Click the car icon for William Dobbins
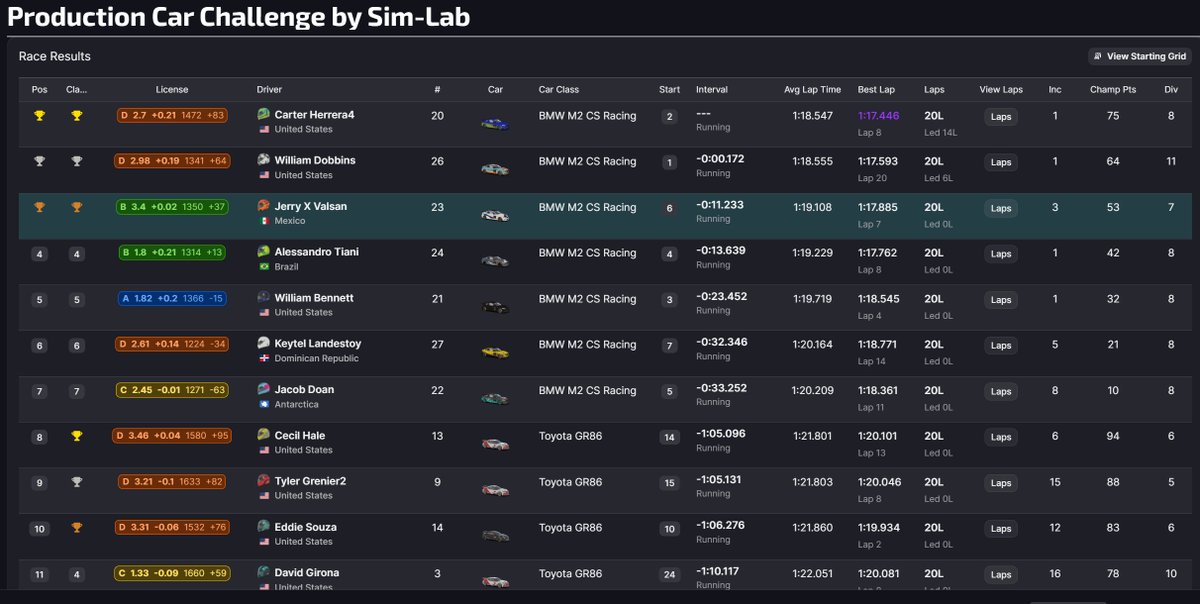This screenshot has height=604, width=1200. point(495,169)
